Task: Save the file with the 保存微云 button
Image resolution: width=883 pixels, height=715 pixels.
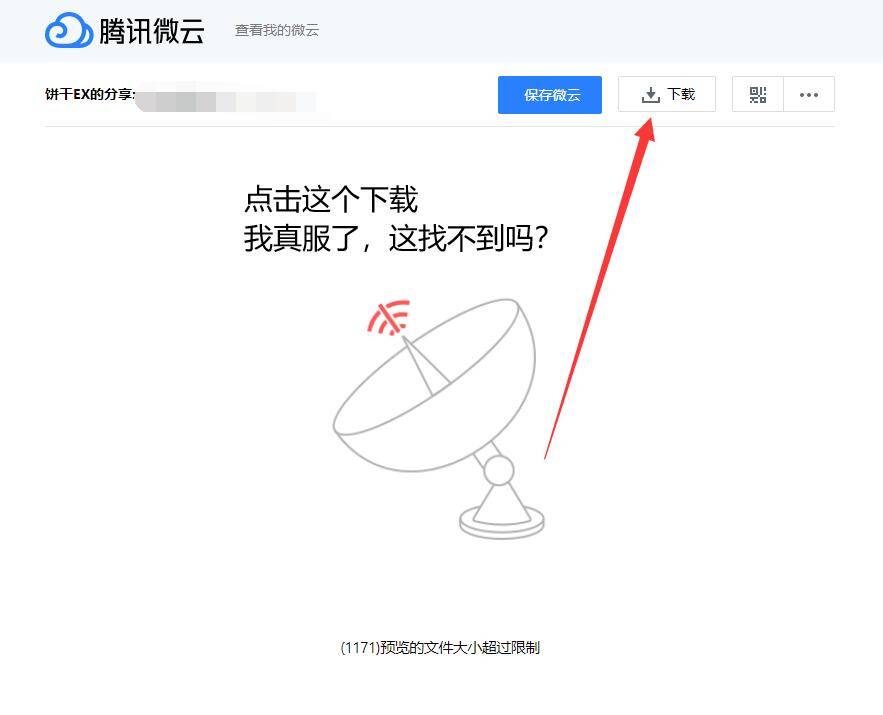Action: (x=550, y=95)
